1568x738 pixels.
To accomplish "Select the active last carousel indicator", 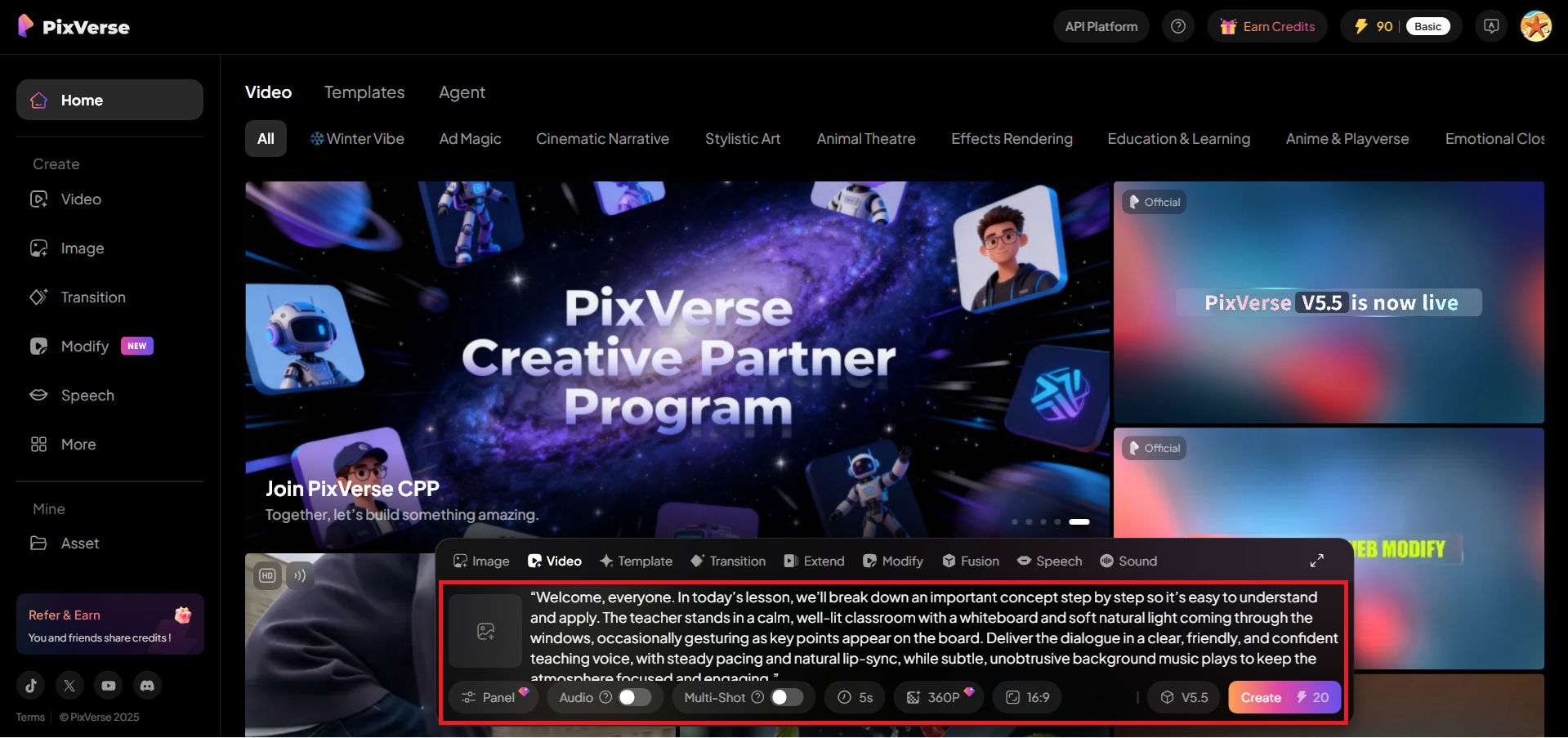I will (x=1079, y=521).
